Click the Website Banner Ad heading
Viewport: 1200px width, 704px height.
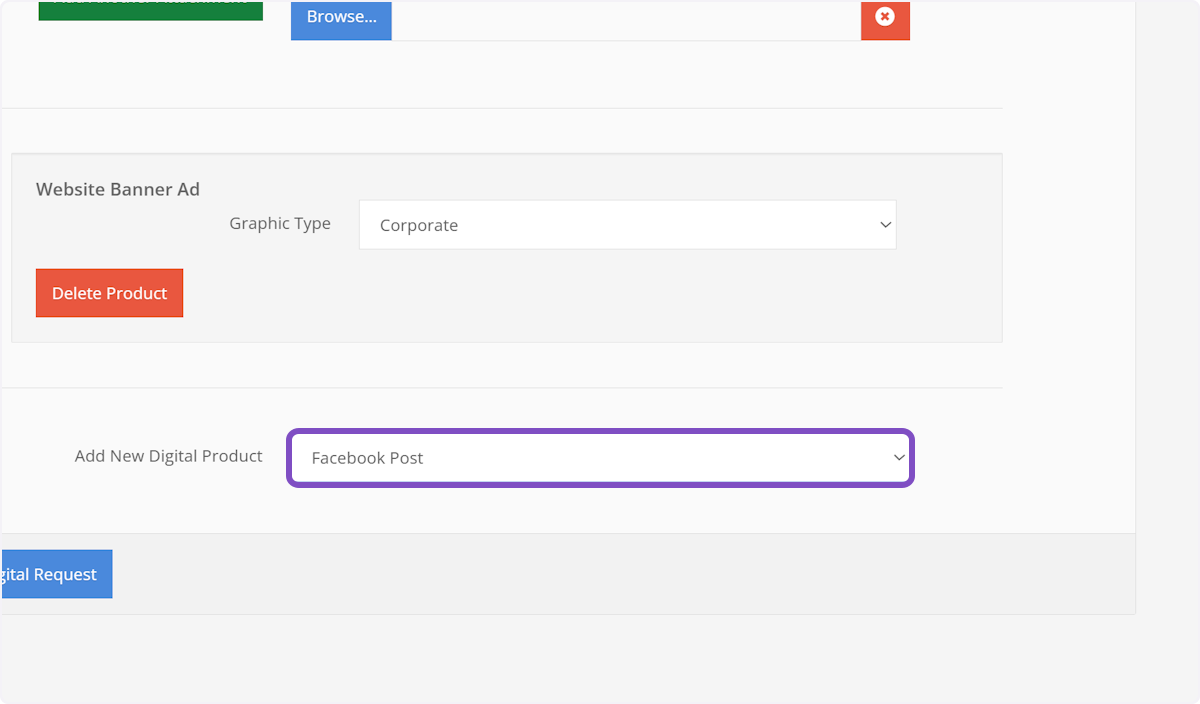[x=118, y=189]
